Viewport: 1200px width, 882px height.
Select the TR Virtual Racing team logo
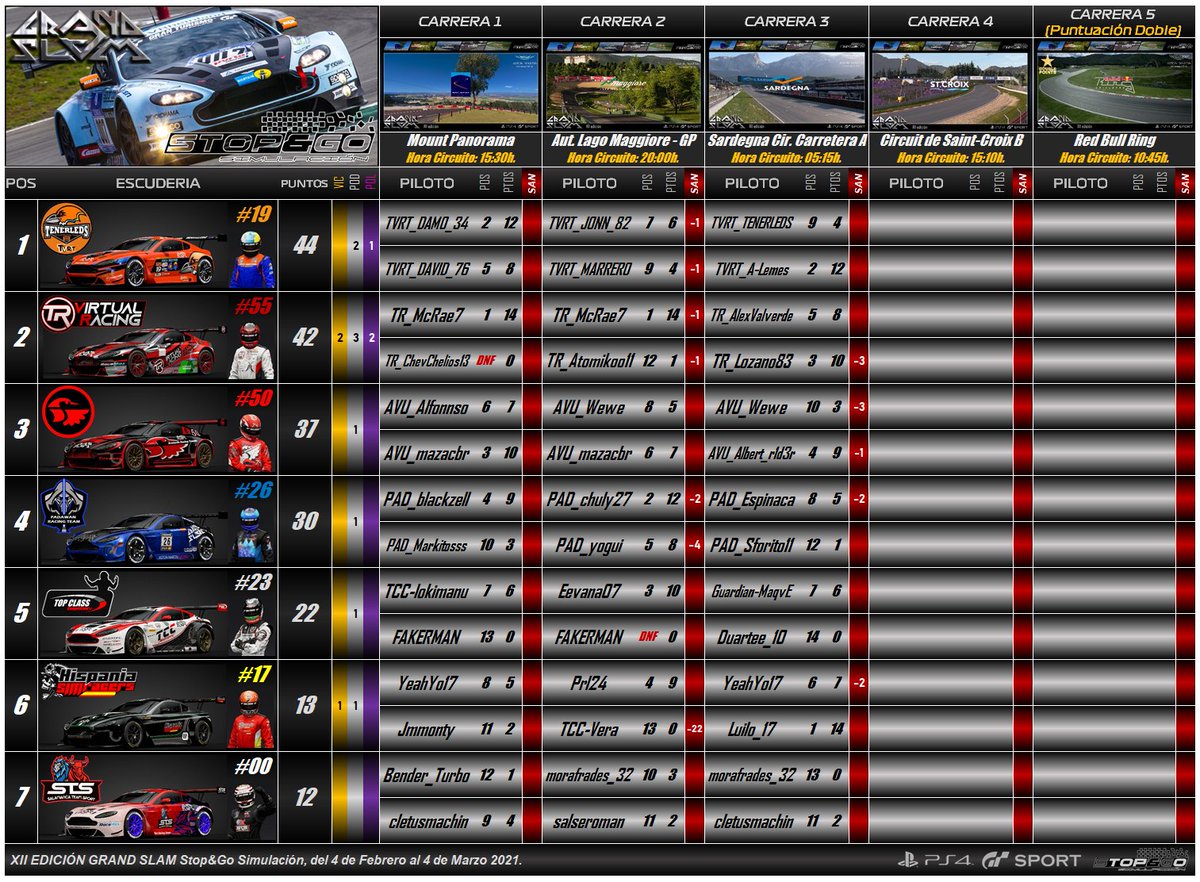[x=95, y=315]
